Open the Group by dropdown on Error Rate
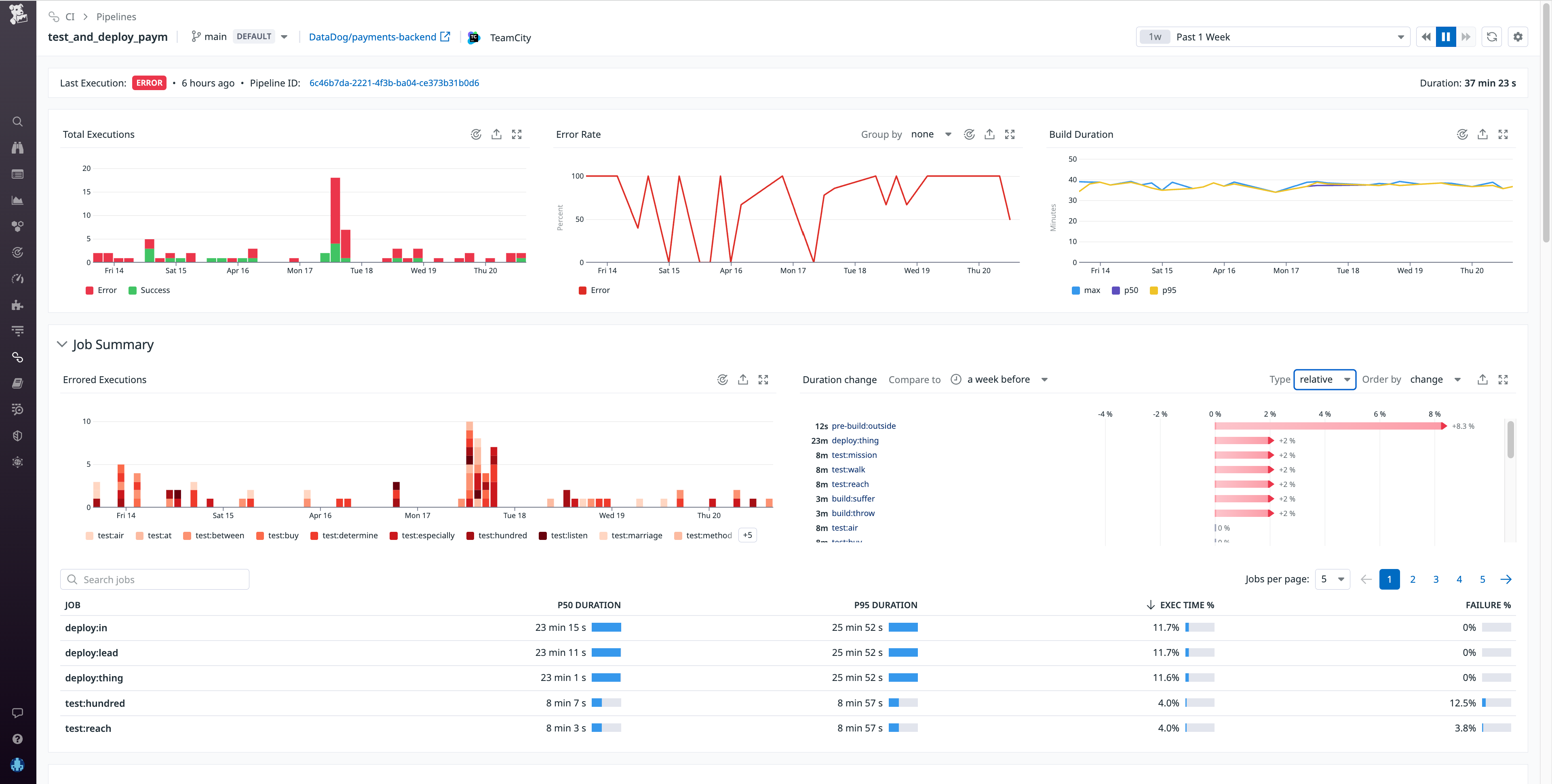1552x784 pixels. [932, 134]
